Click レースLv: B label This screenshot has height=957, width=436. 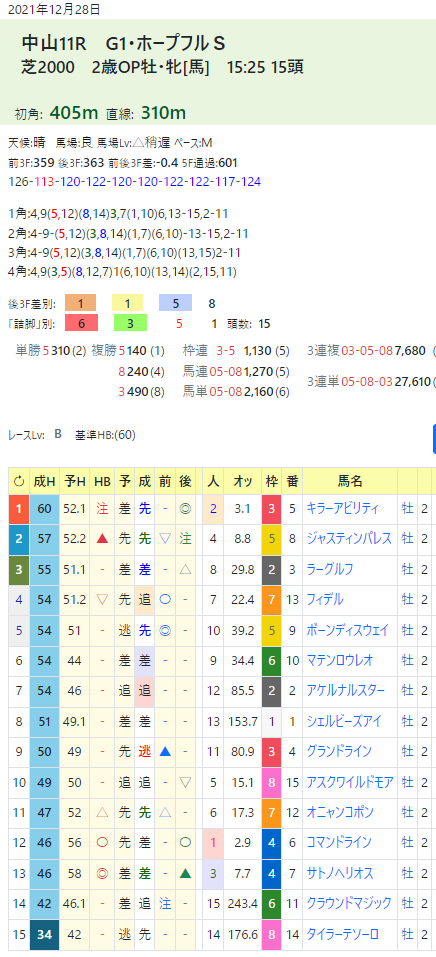click(x=35, y=435)
